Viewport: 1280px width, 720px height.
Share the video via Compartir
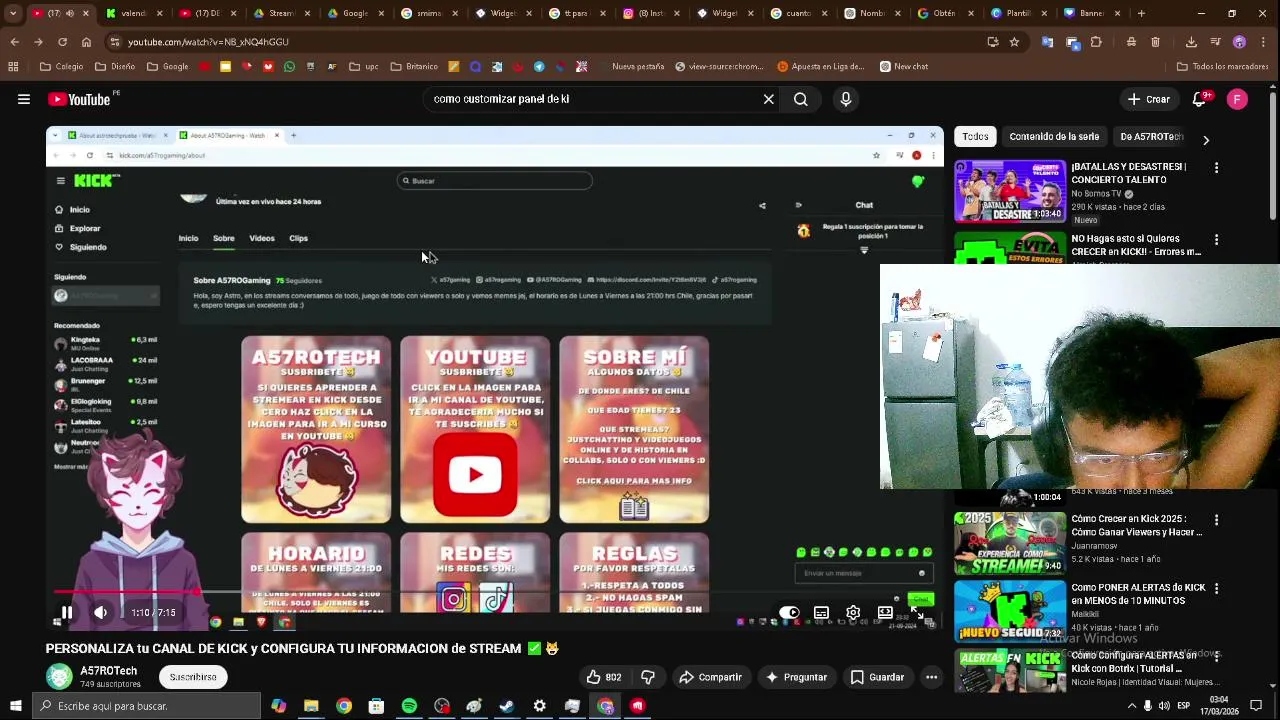pos(710,677)
